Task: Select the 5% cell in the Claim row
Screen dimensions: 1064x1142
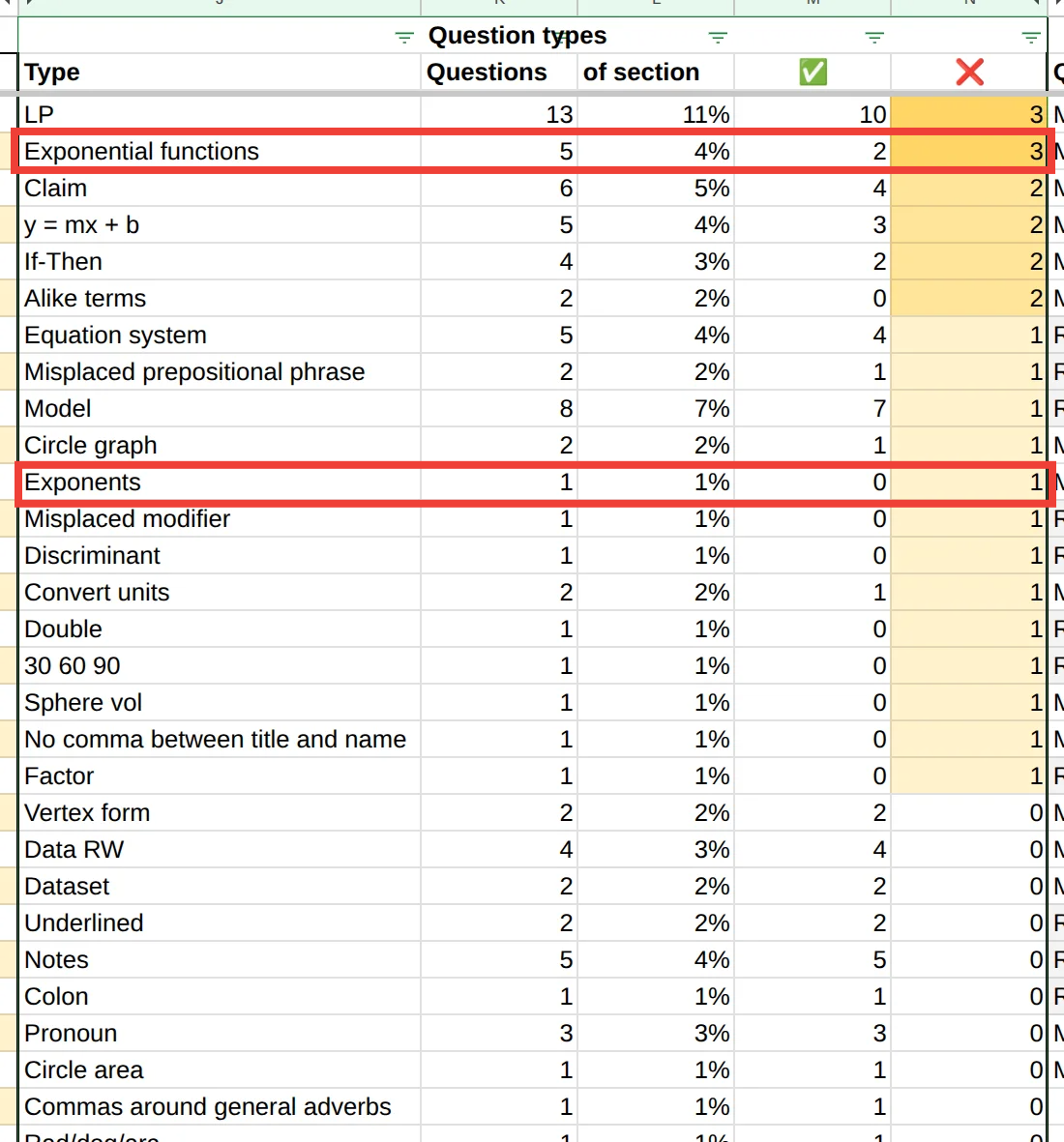Action: [x=656, y=188]
